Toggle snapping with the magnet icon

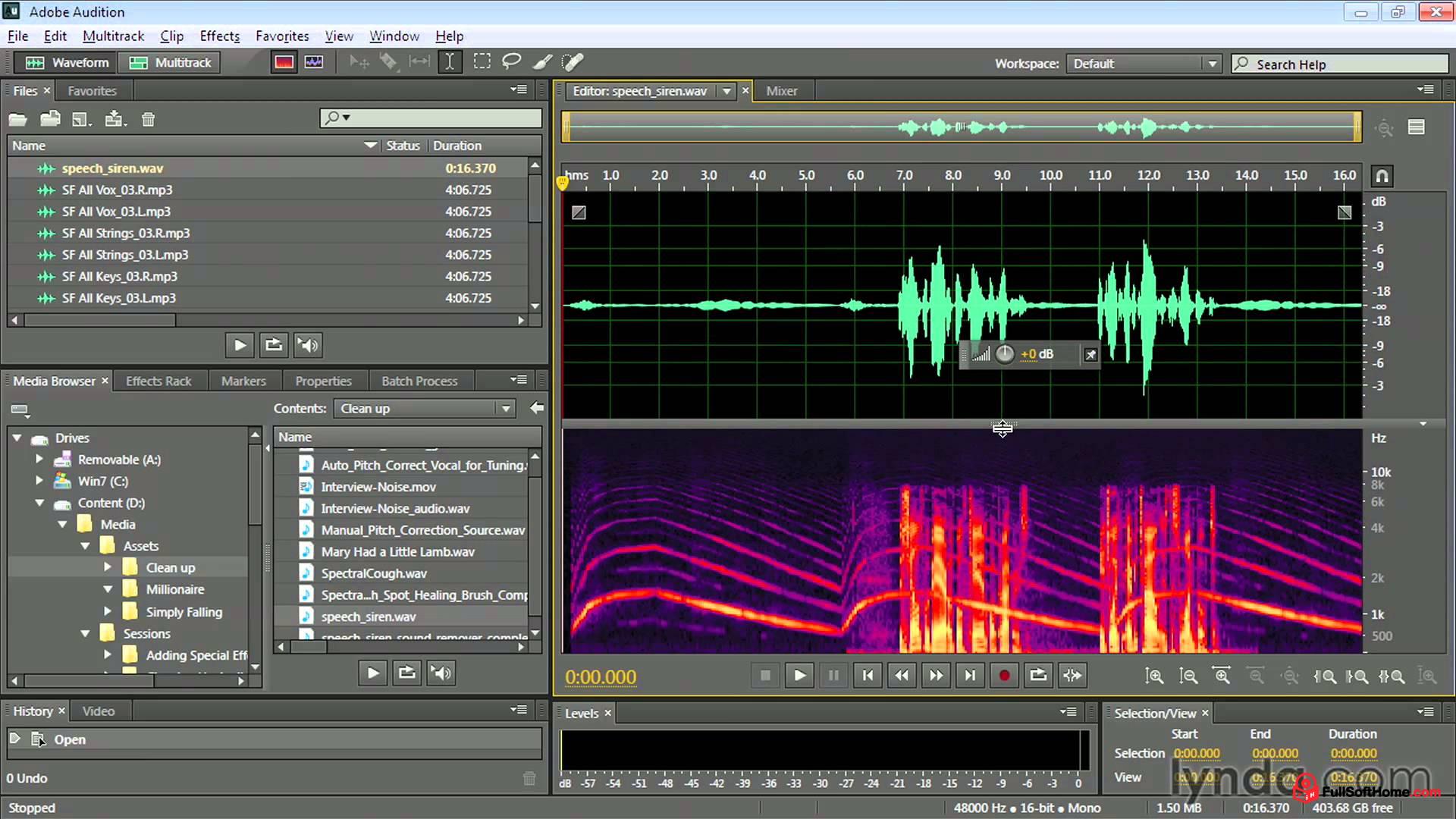(x=1381, y=176)
